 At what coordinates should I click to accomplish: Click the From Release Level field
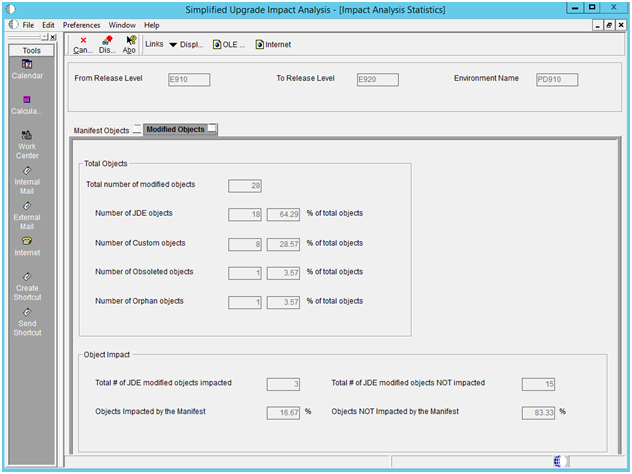pyautogui.click(x=189, y=80)
